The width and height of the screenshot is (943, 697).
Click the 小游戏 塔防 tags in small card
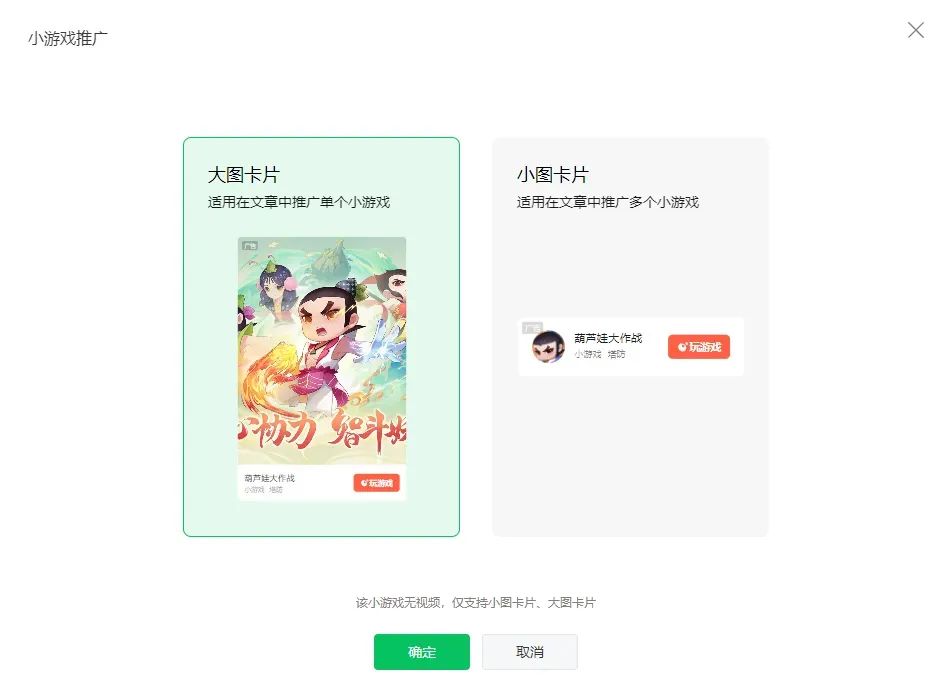[x=600, y=354]
